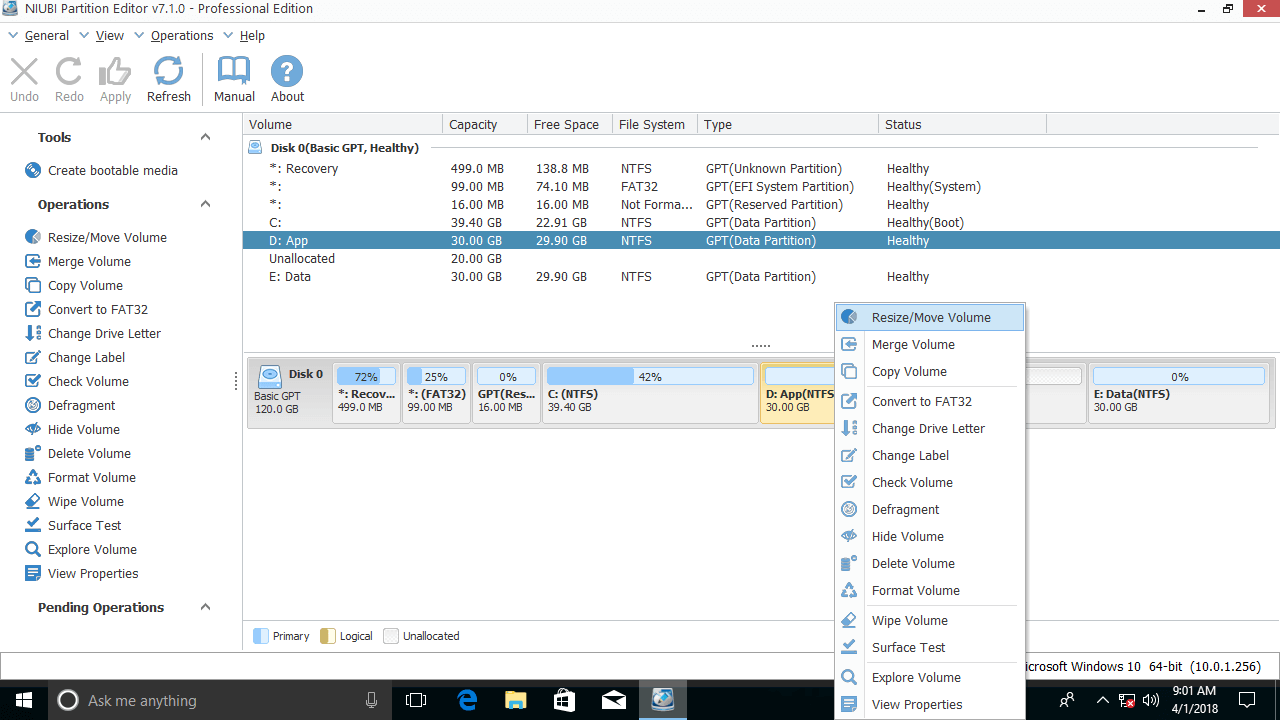Show hidden icons in the system tray
The height and width of the screenshot is (720, 1280).
[1102, 700]
